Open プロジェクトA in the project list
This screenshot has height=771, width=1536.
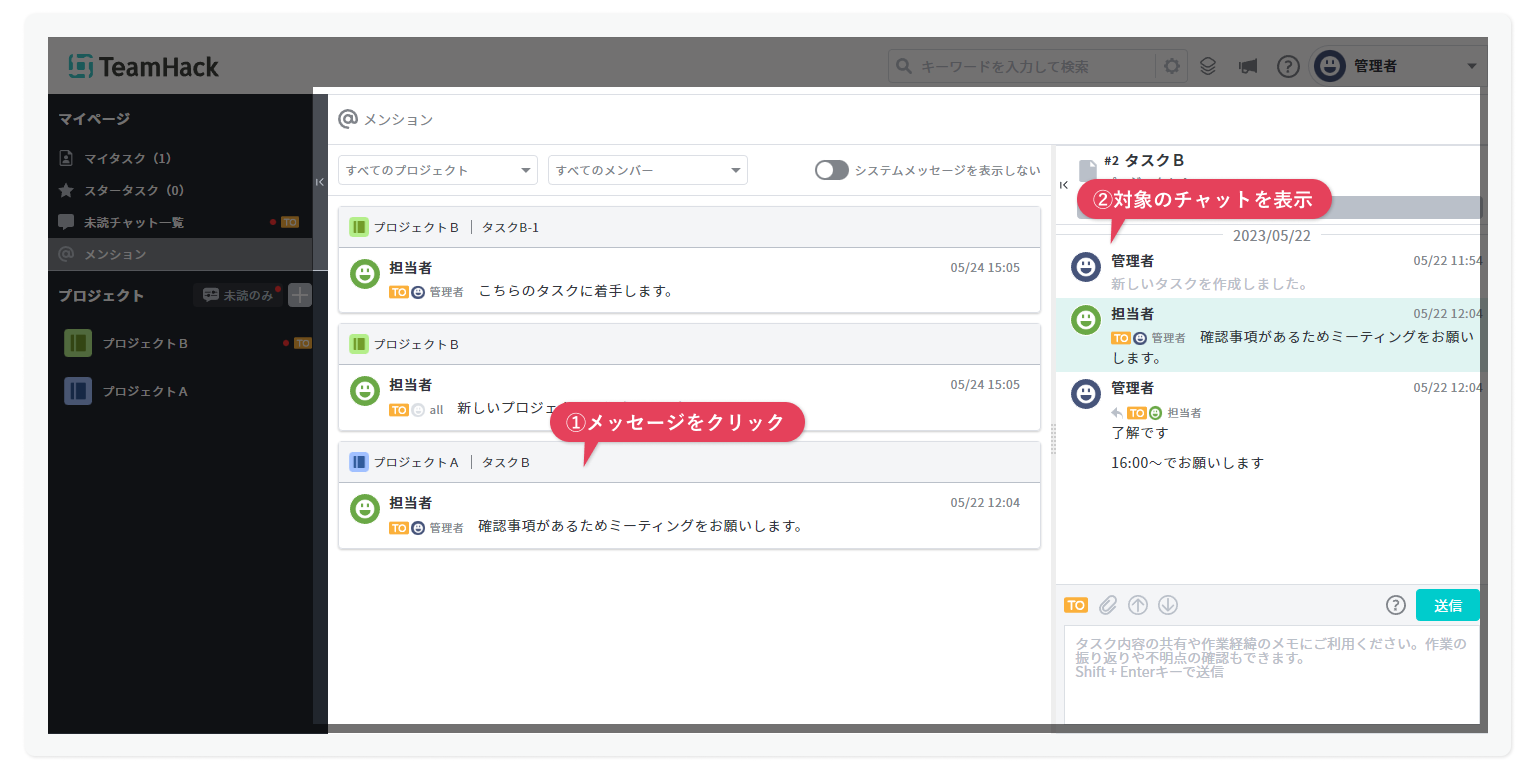pos(145,391)
